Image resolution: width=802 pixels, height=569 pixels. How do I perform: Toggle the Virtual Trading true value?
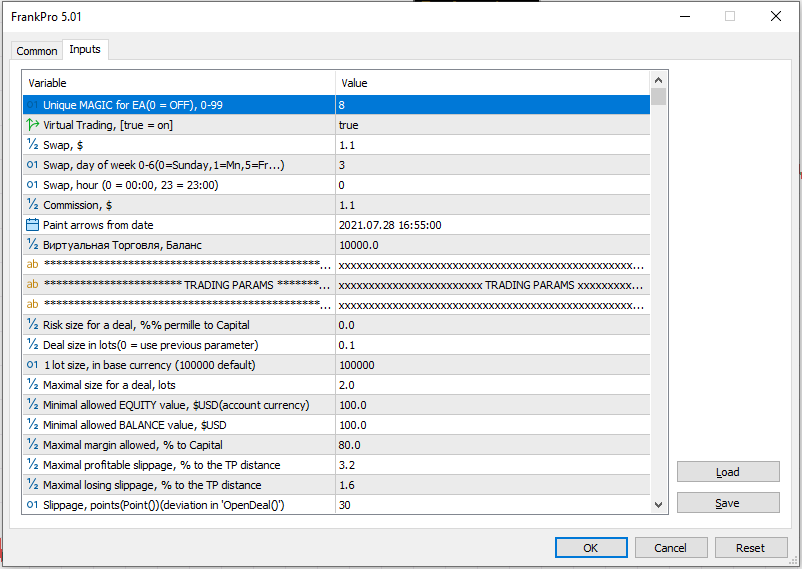[x=492, y=125]
